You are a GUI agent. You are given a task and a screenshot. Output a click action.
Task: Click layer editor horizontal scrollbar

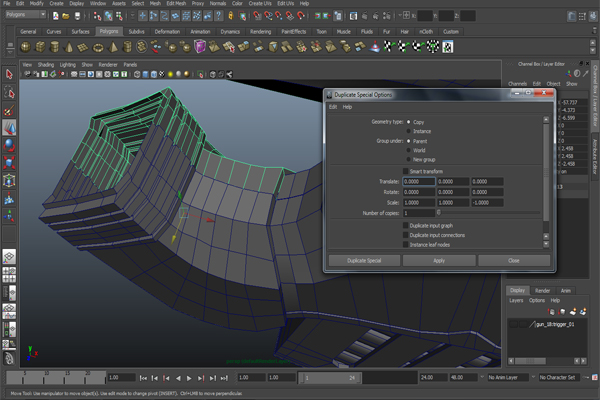pos(530,361)
